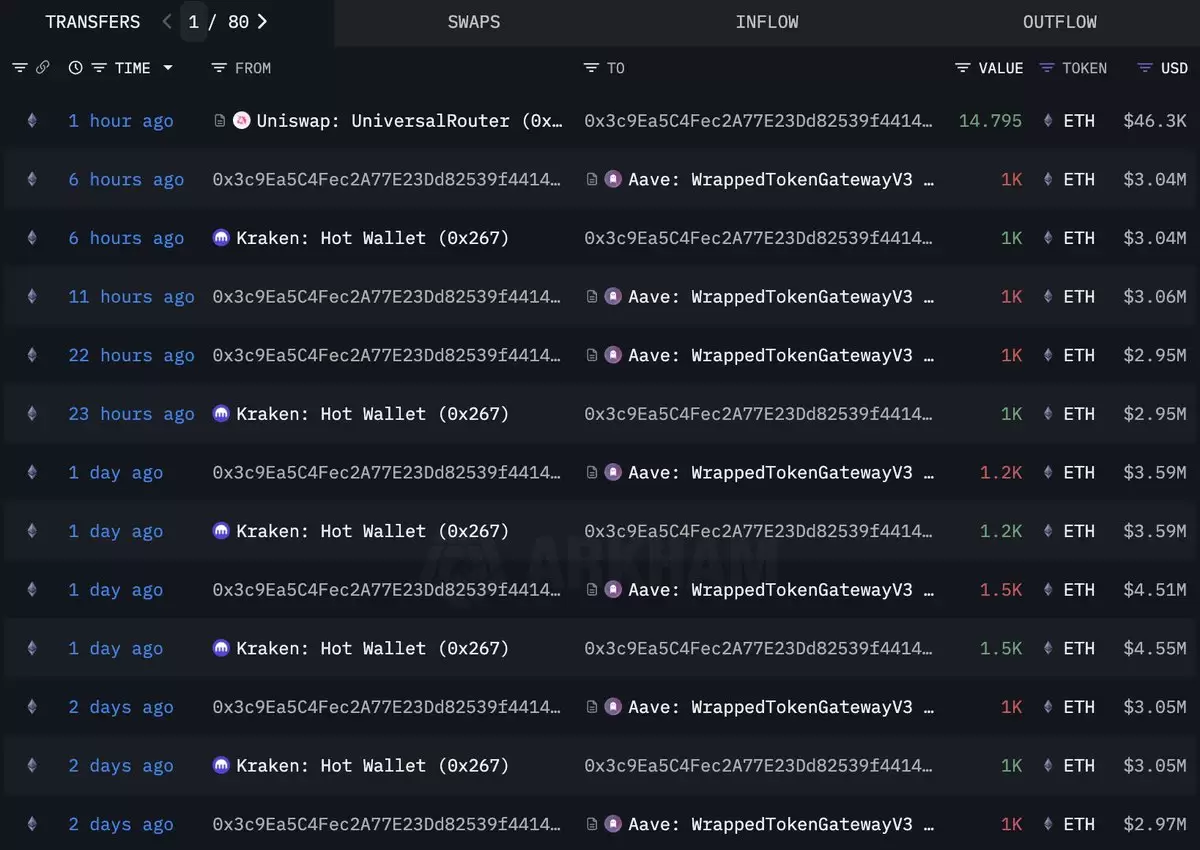The width and height of the screenshot is (1200, 850).
Task: Click the USD column header label
Action: click(x=1175, y=68)
